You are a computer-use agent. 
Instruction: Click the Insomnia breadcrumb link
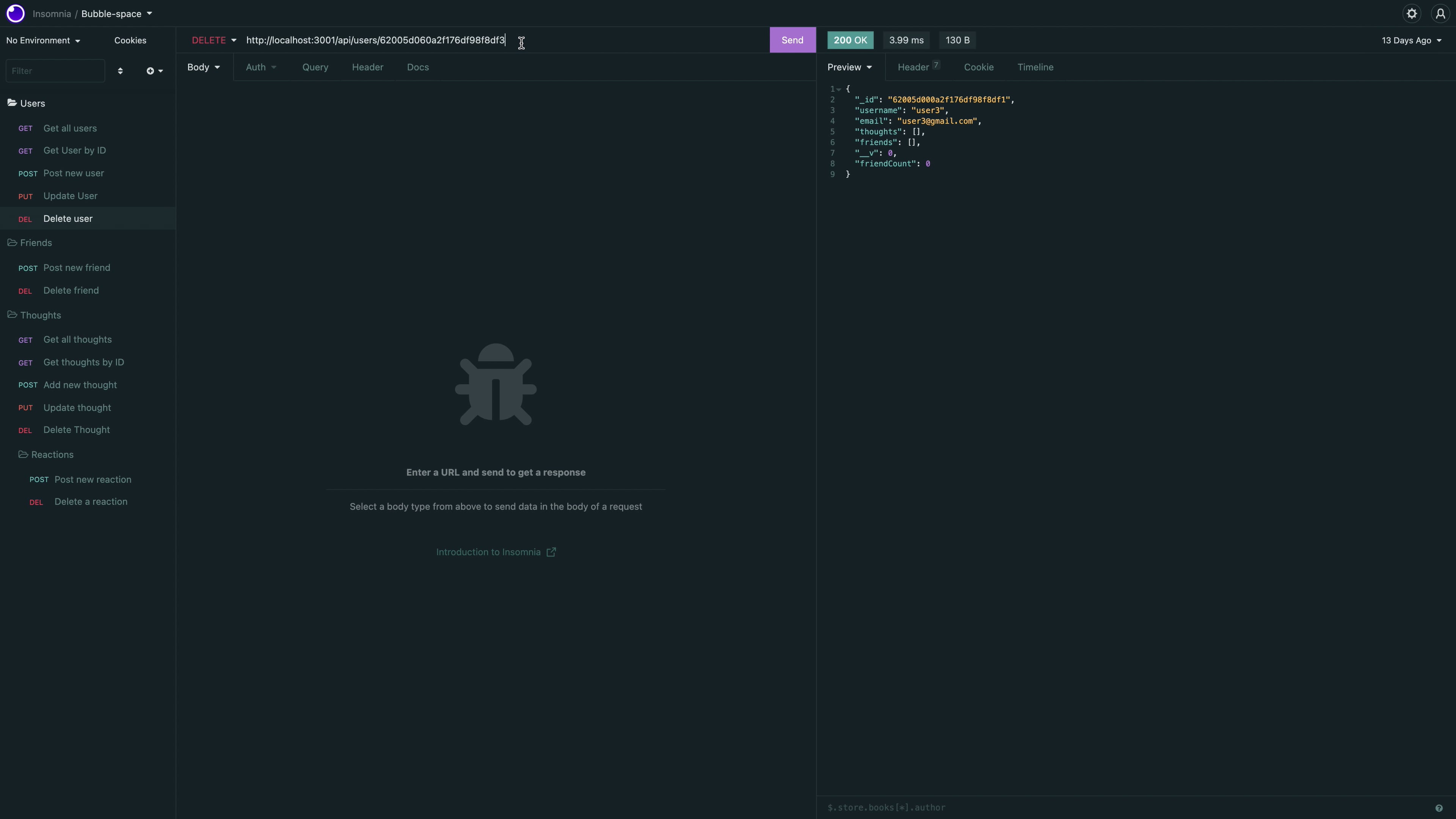pos(52,14)
